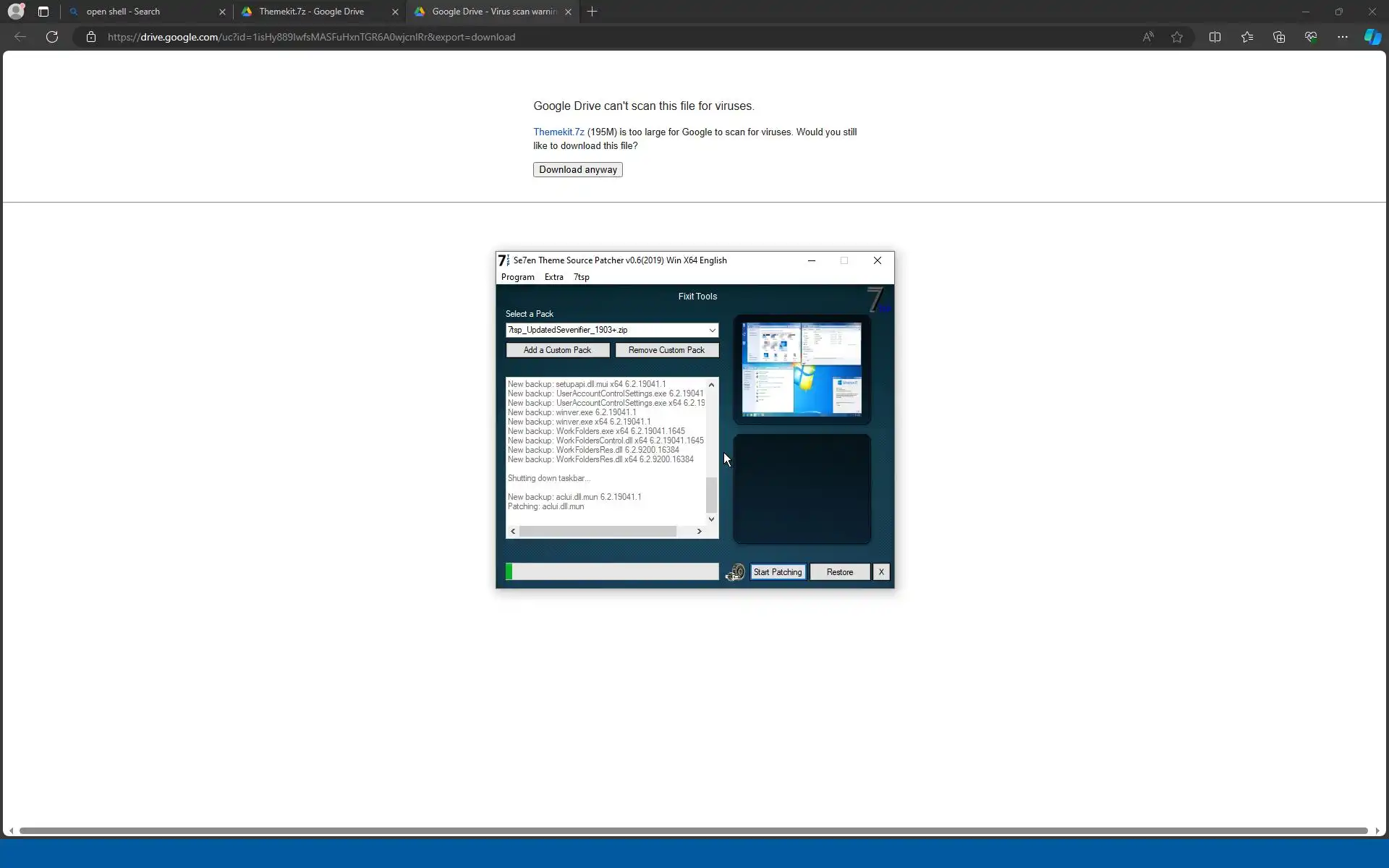Launch the Copilot sidebar icon
Viewport: 1389px width, 868px height.
point(1372,37)
